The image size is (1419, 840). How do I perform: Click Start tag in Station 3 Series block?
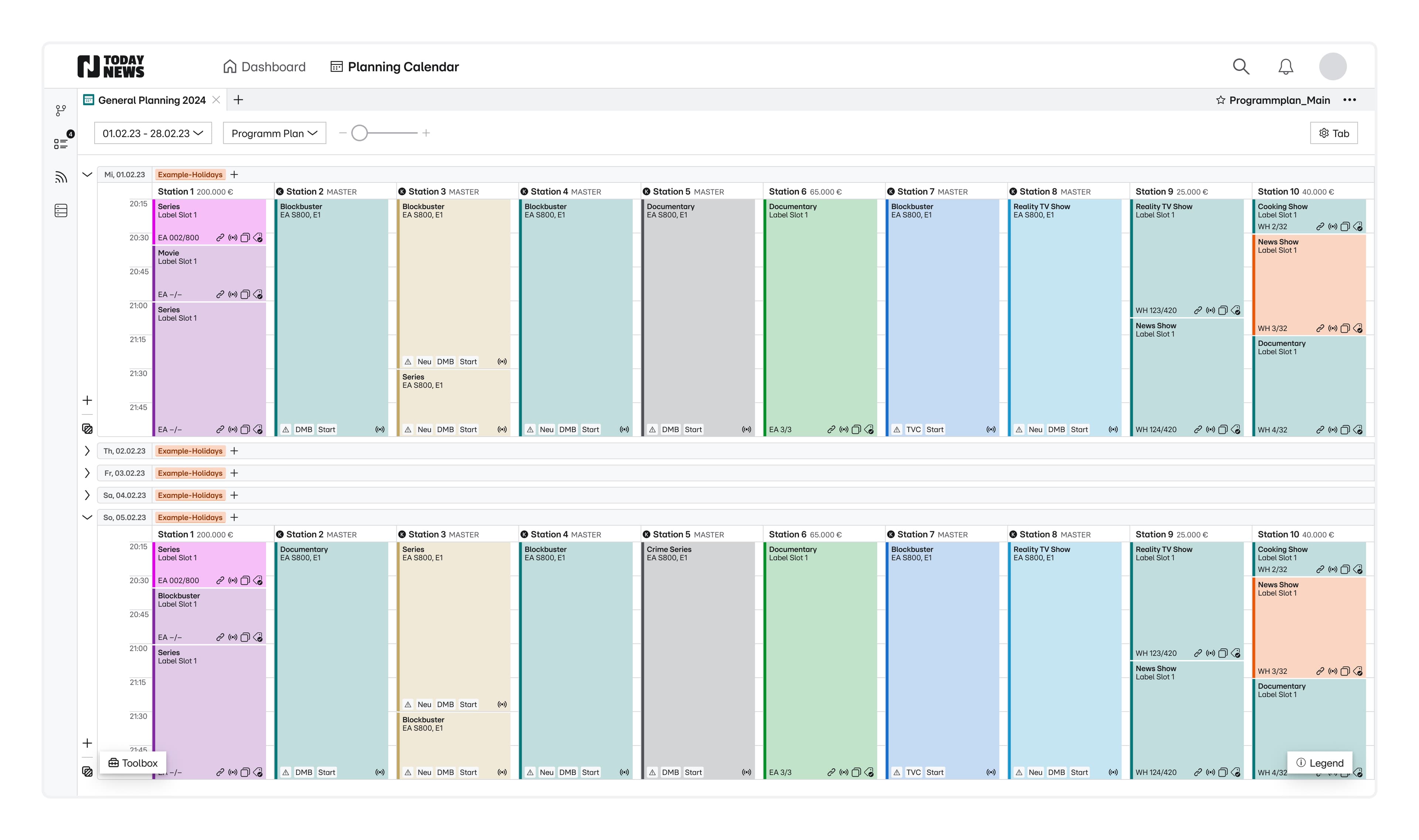pyautogui.click(x=468, y=430)
